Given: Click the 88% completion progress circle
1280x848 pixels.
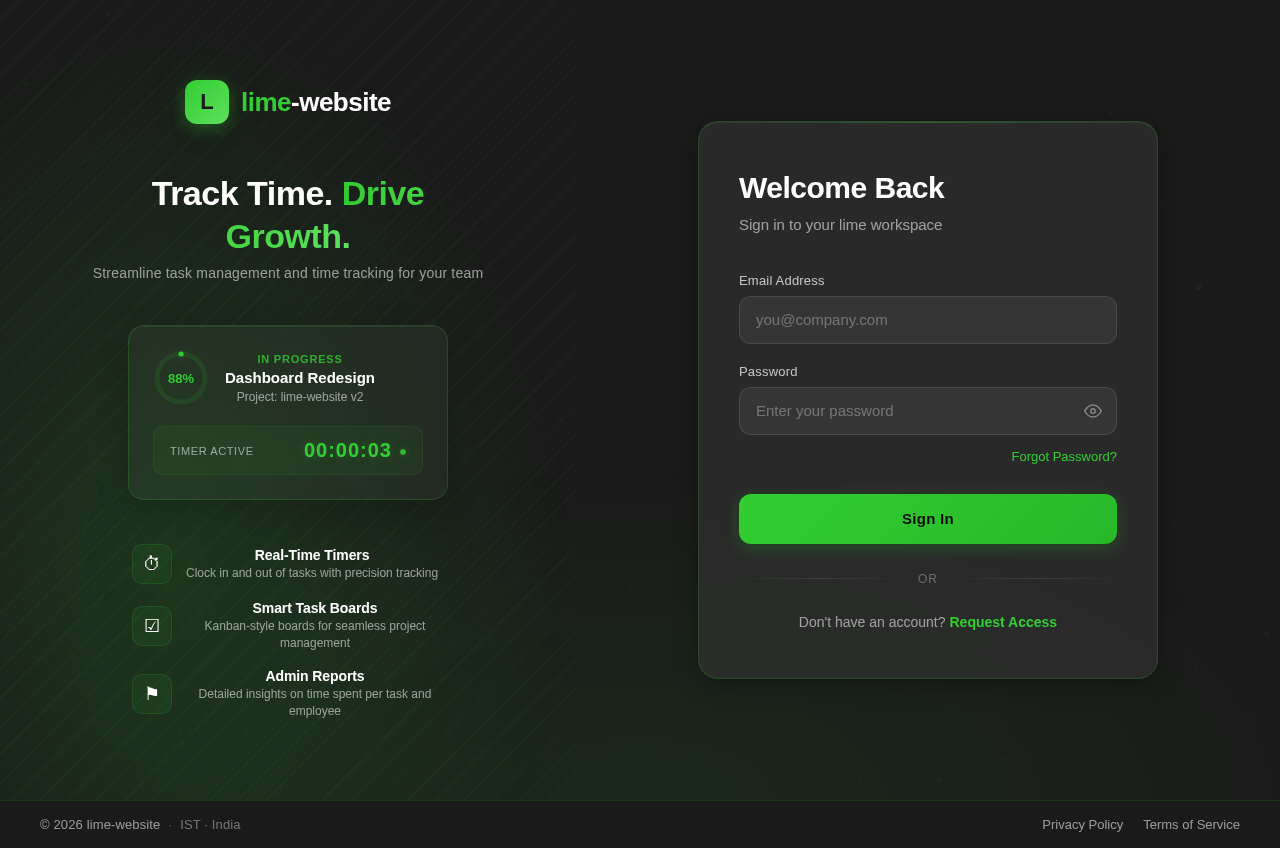Looking at the screenshot, I should click(x=181, y=380).
